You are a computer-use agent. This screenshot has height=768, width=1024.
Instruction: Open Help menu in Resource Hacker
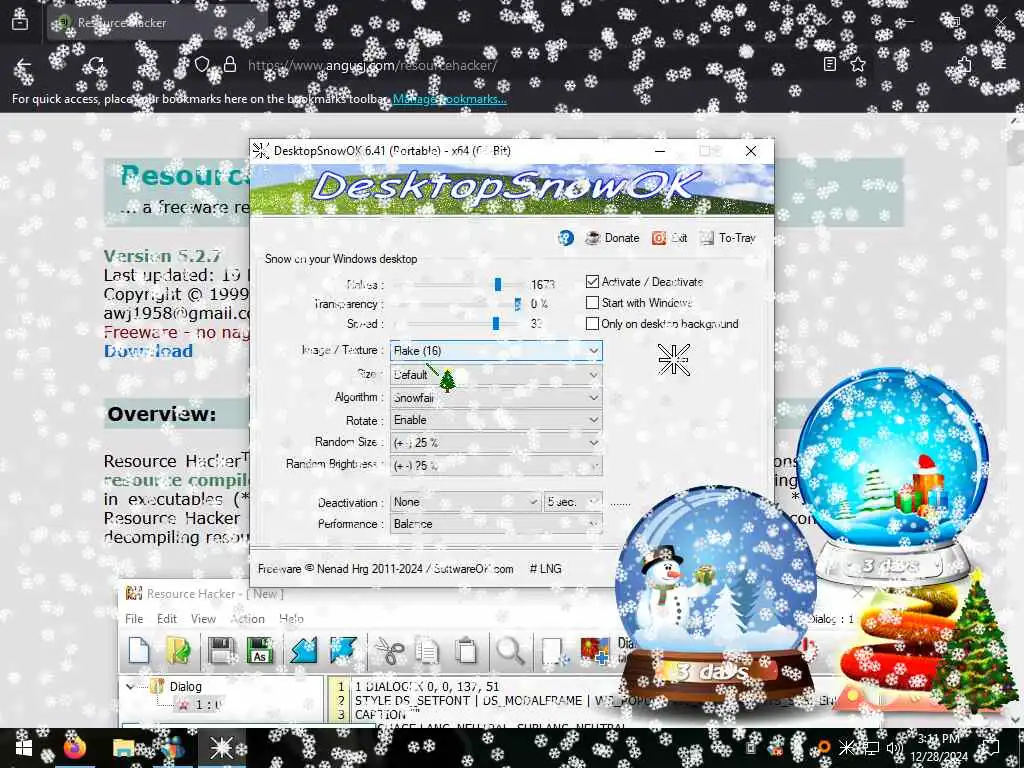pyautogui.click(x=291, y=618)
